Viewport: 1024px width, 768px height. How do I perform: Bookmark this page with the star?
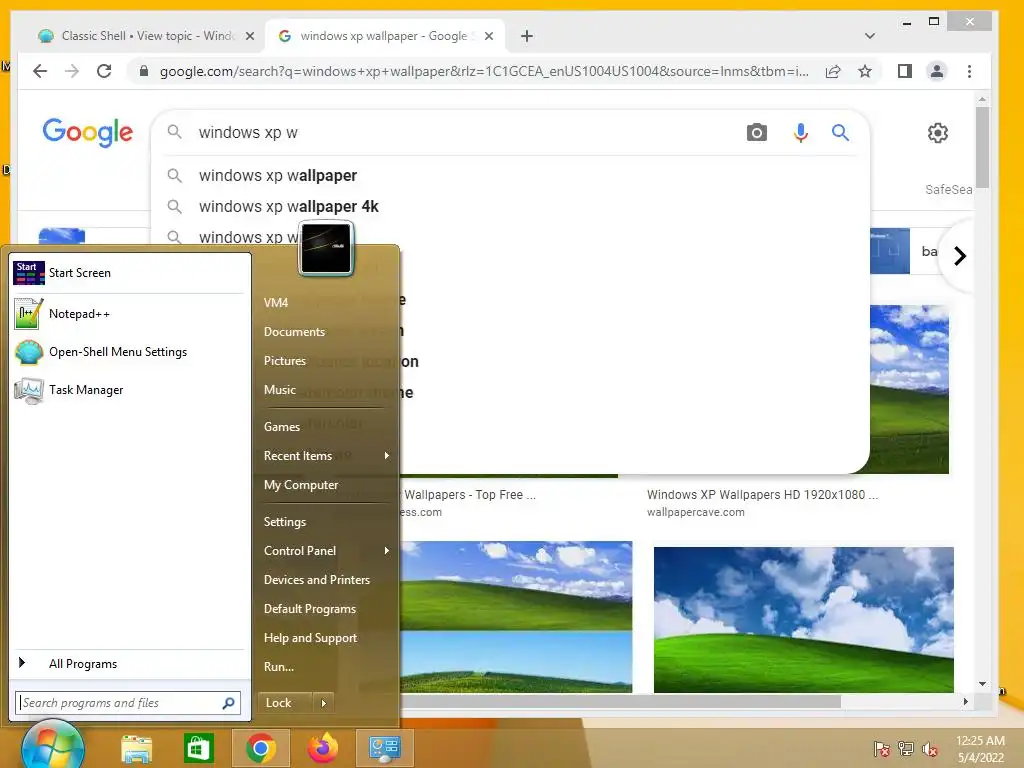865,71
